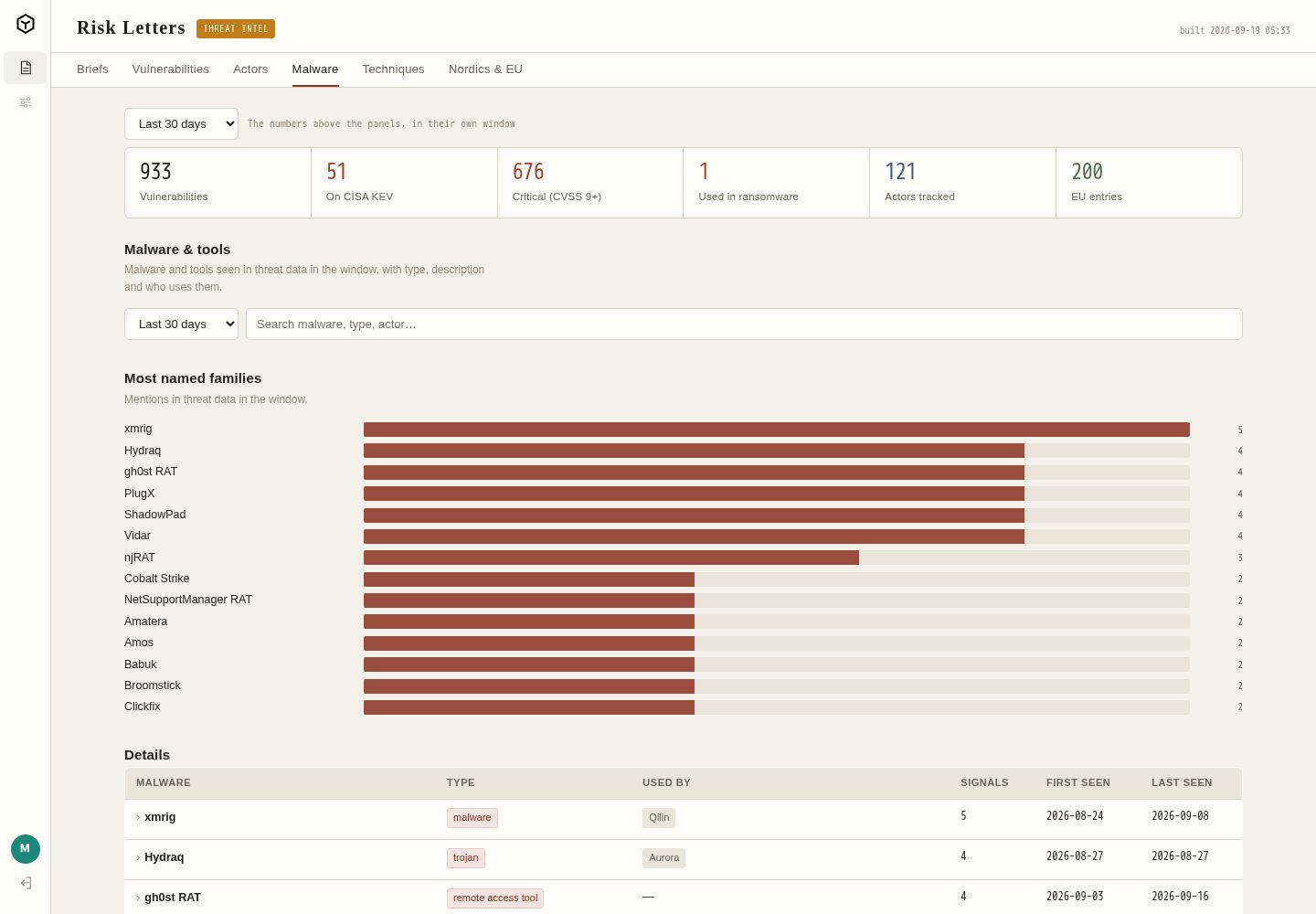
Task: Expand the xmrig details row
Action: tap(684, 819)
